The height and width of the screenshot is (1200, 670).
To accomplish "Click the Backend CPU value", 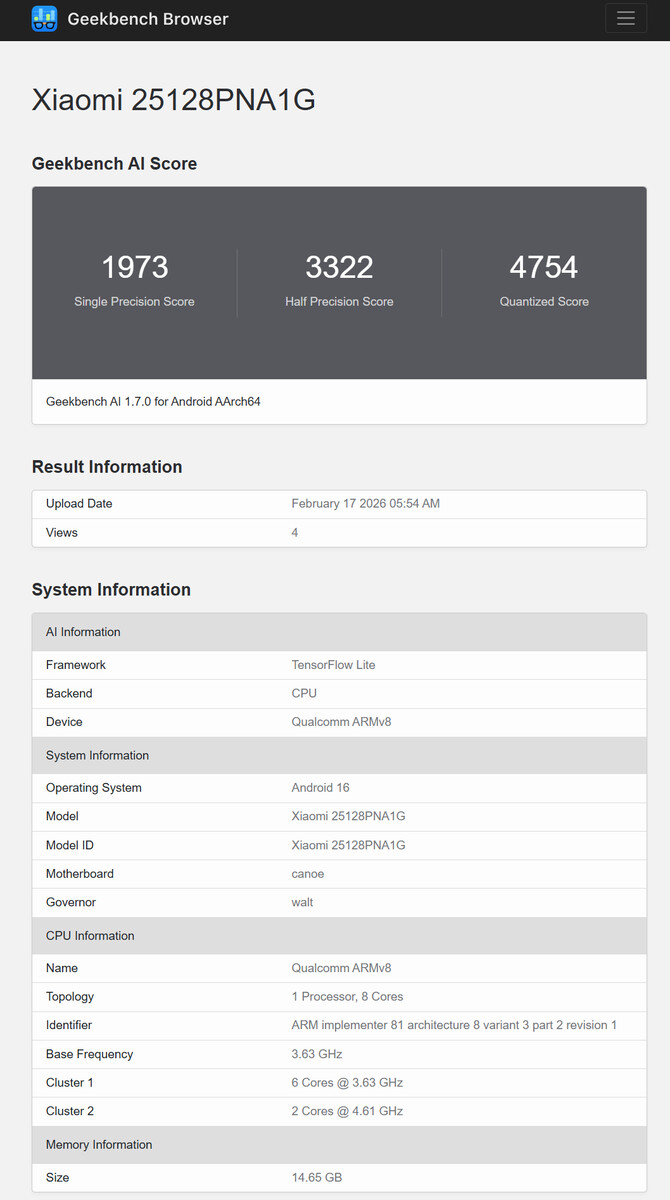I will click(304, 693).
